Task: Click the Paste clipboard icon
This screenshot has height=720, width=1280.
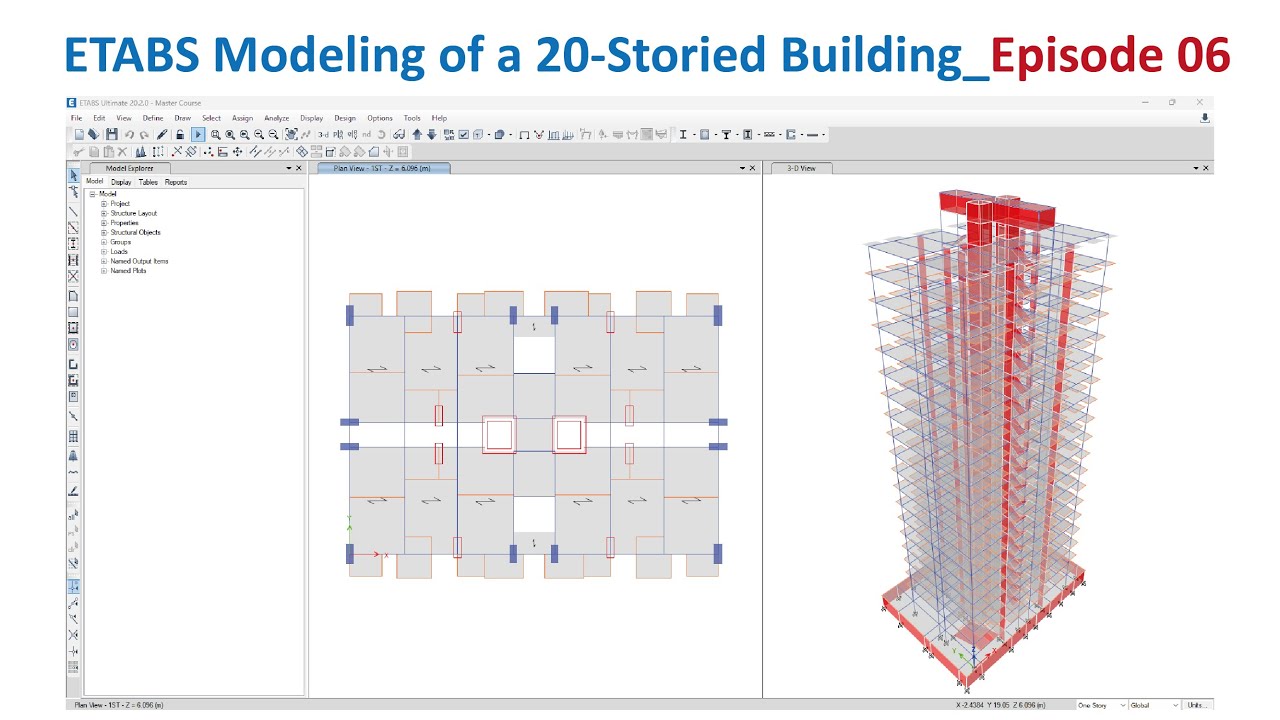Action: (x=108, y=152)
